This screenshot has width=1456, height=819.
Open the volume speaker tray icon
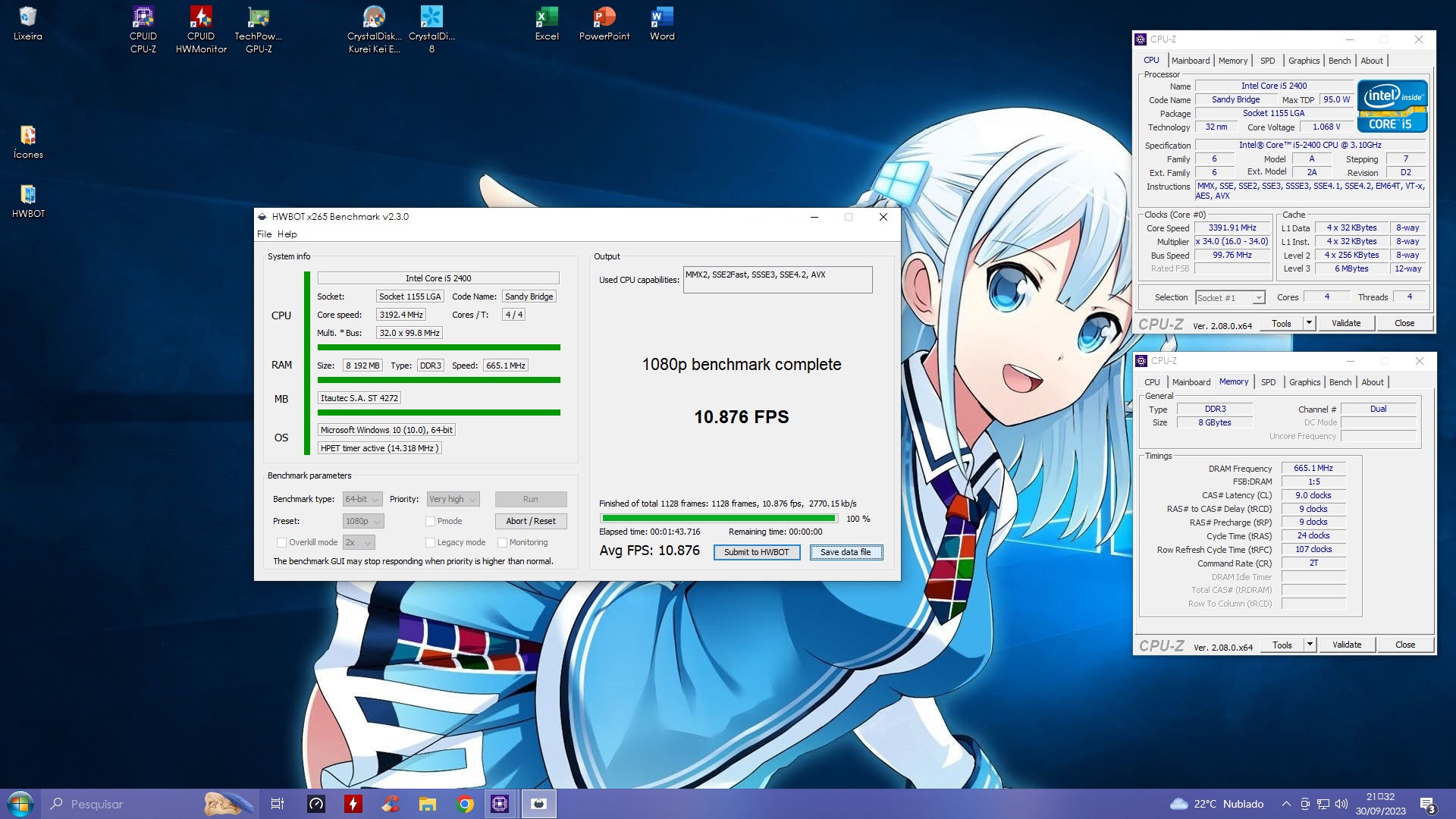pos(1341,804)
